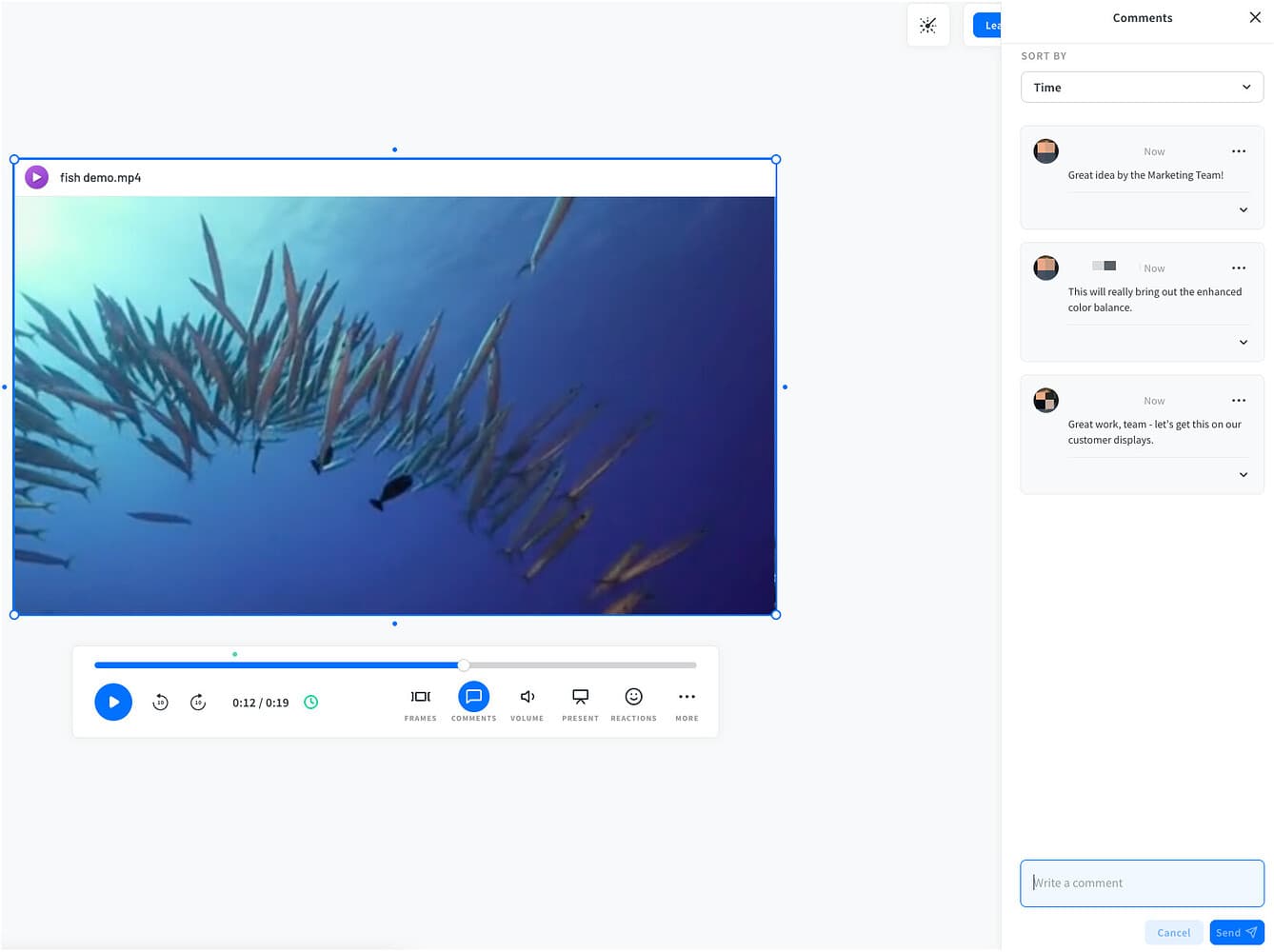This screenshot has width=1274, height=952.
Task: Skip back 10 seconds
Action: coord(160,702)
